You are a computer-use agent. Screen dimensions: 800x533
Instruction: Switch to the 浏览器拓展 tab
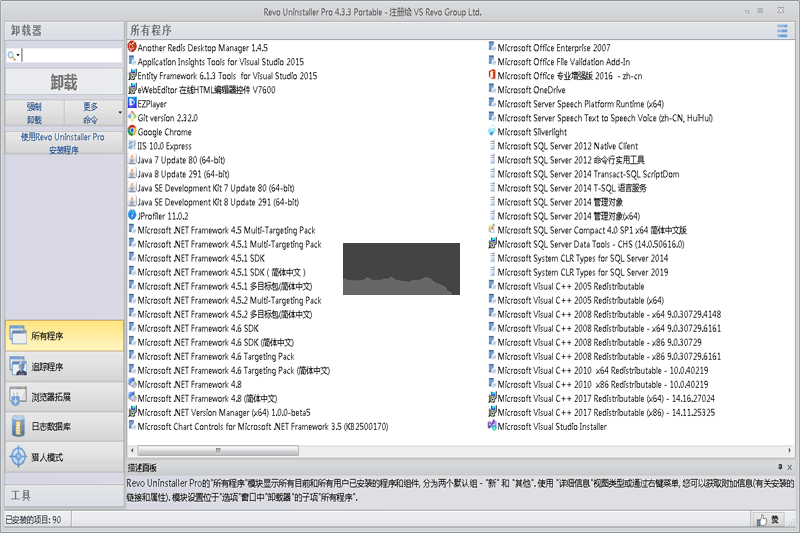pos(64,396)
